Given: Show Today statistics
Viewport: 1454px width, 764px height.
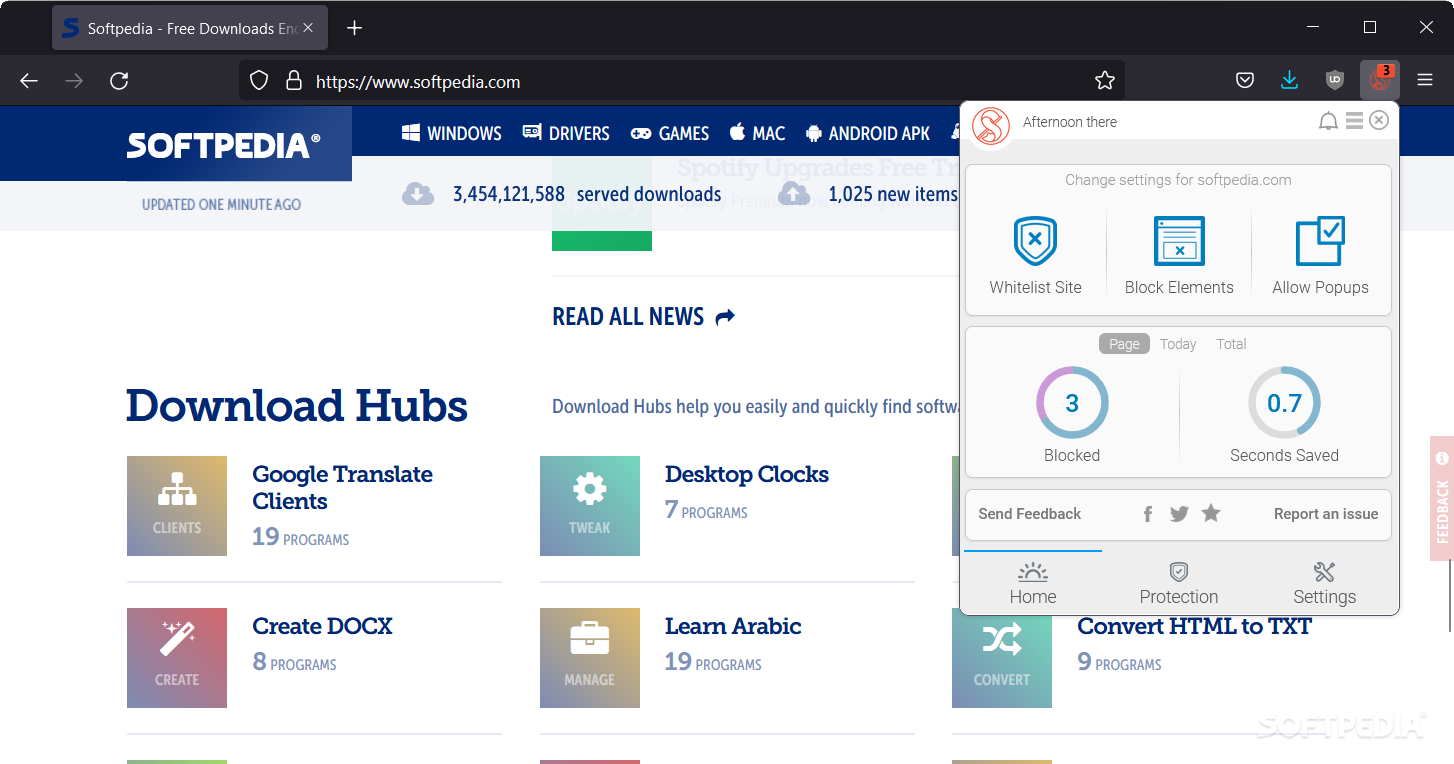Looking at the screenshot, I should click(x=1178, y=344).
